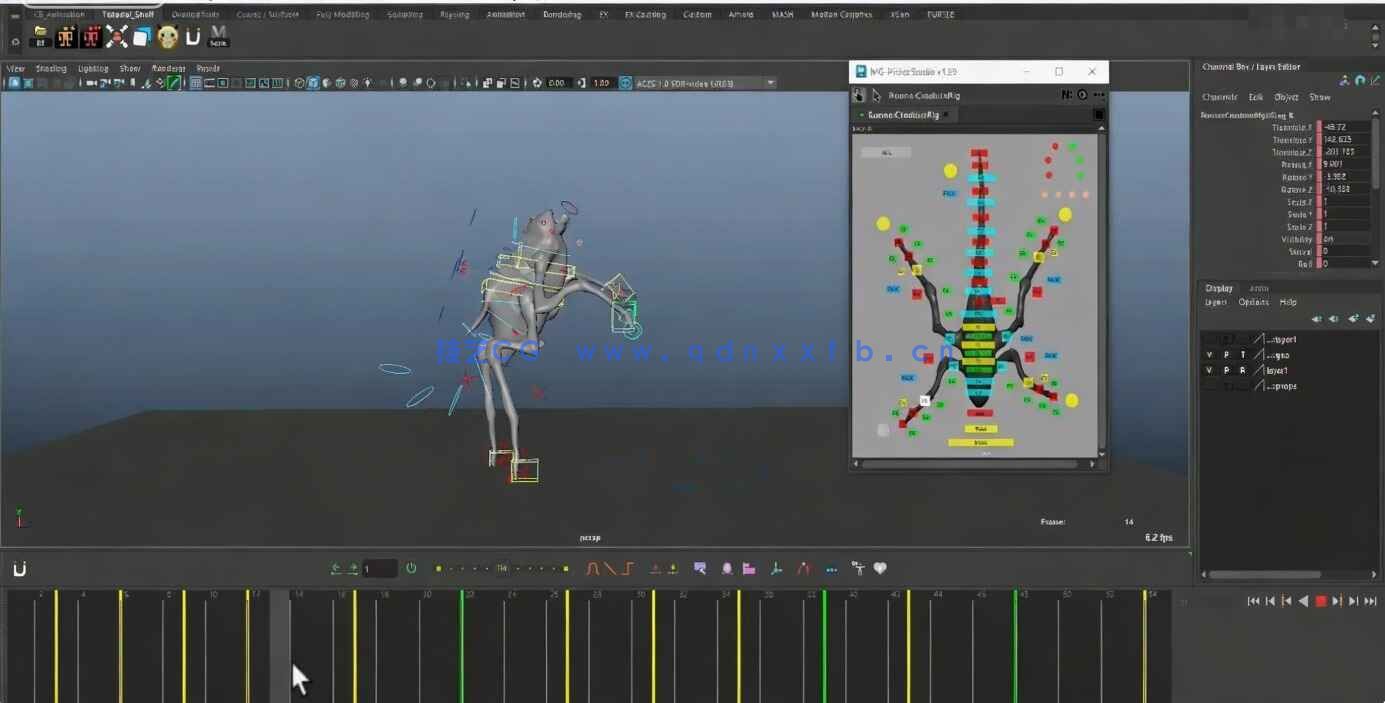The height and width of the screenshot is (703, 1385).
Task: Open the Options menu in layer editor
Action: click(x=1252, y=302)
